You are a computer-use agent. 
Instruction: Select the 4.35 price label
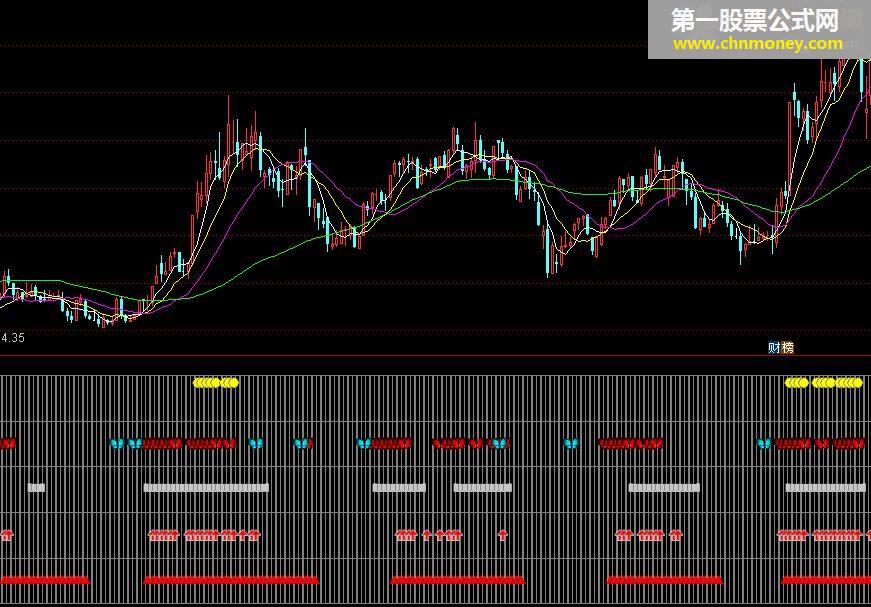coord(13,338)
